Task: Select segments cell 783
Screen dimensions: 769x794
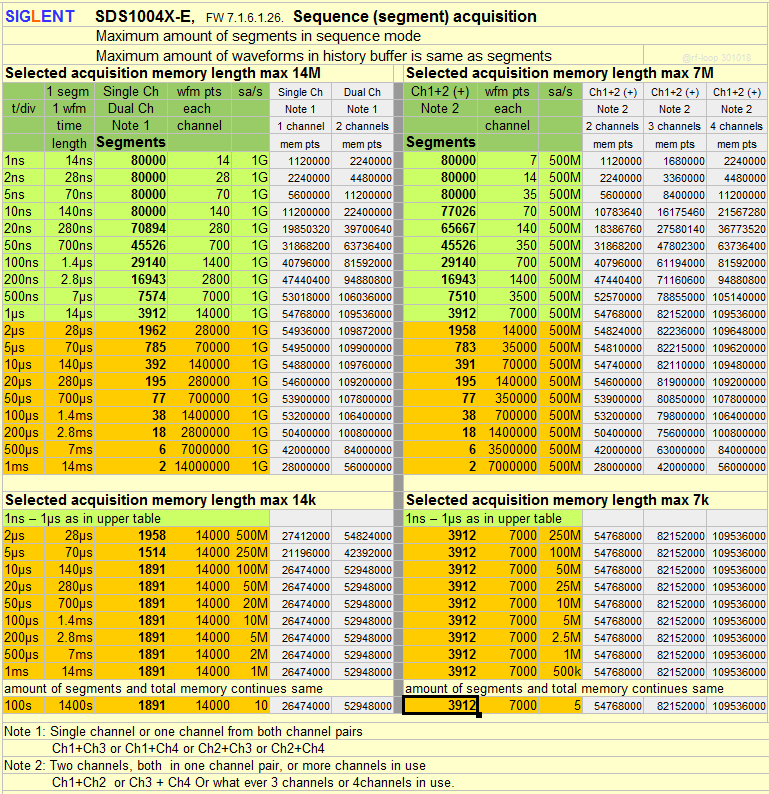Action: pos(440,347)
